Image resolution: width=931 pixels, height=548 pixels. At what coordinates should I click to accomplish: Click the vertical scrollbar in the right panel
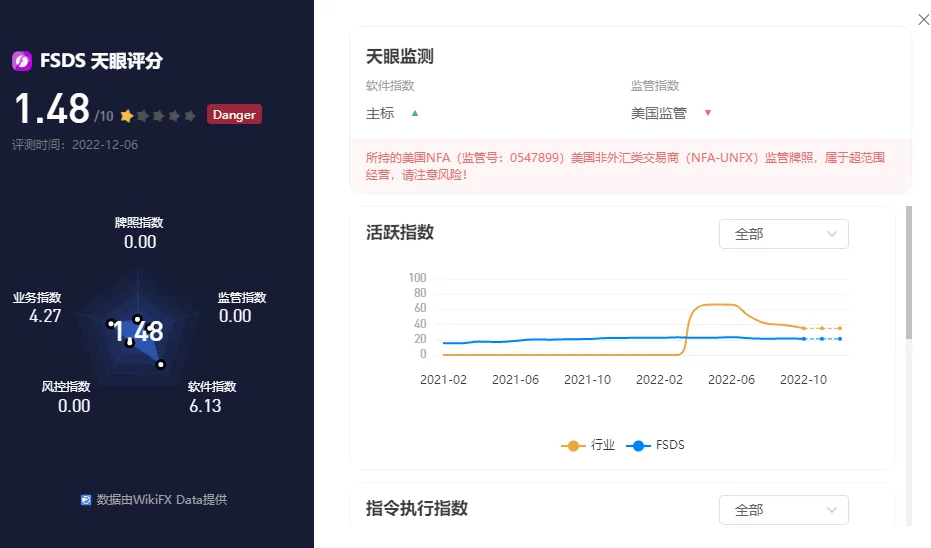click(x=909, y=273)
